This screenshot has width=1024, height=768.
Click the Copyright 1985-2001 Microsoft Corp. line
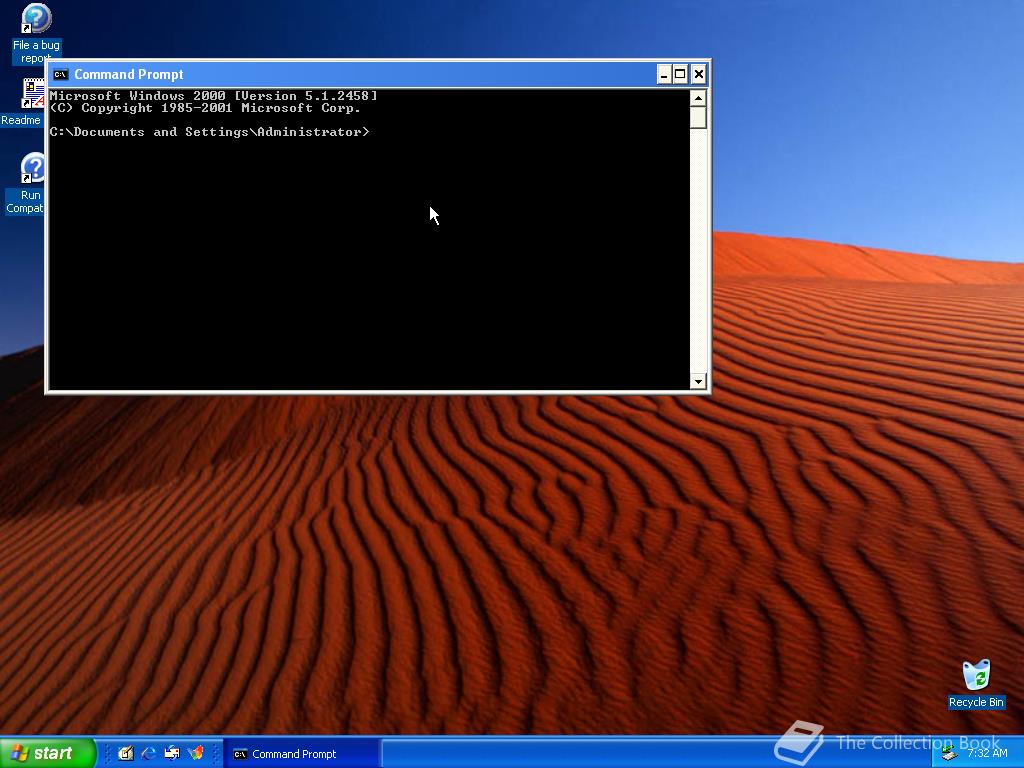point(205,108)
